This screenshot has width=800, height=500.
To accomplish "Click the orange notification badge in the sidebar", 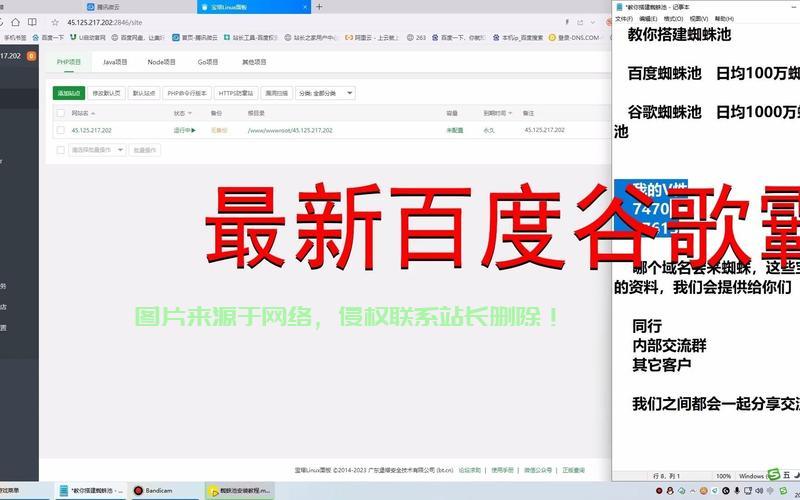I will coord(31,56).
